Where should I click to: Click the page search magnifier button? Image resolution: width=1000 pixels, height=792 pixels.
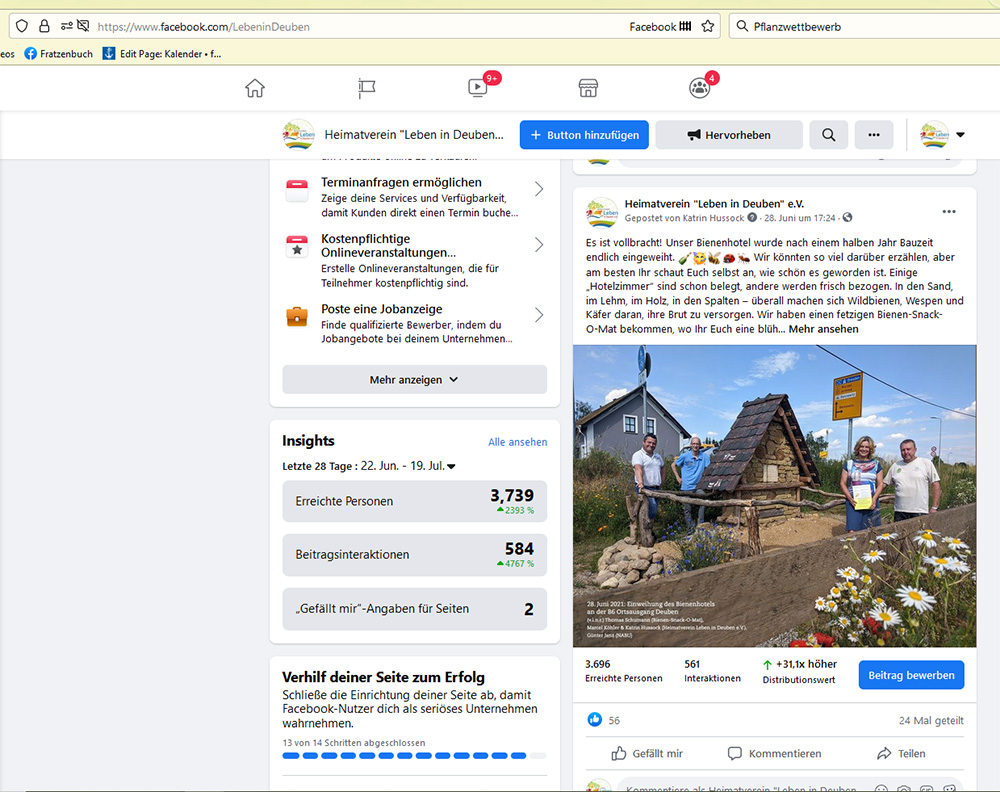(828, 135)
